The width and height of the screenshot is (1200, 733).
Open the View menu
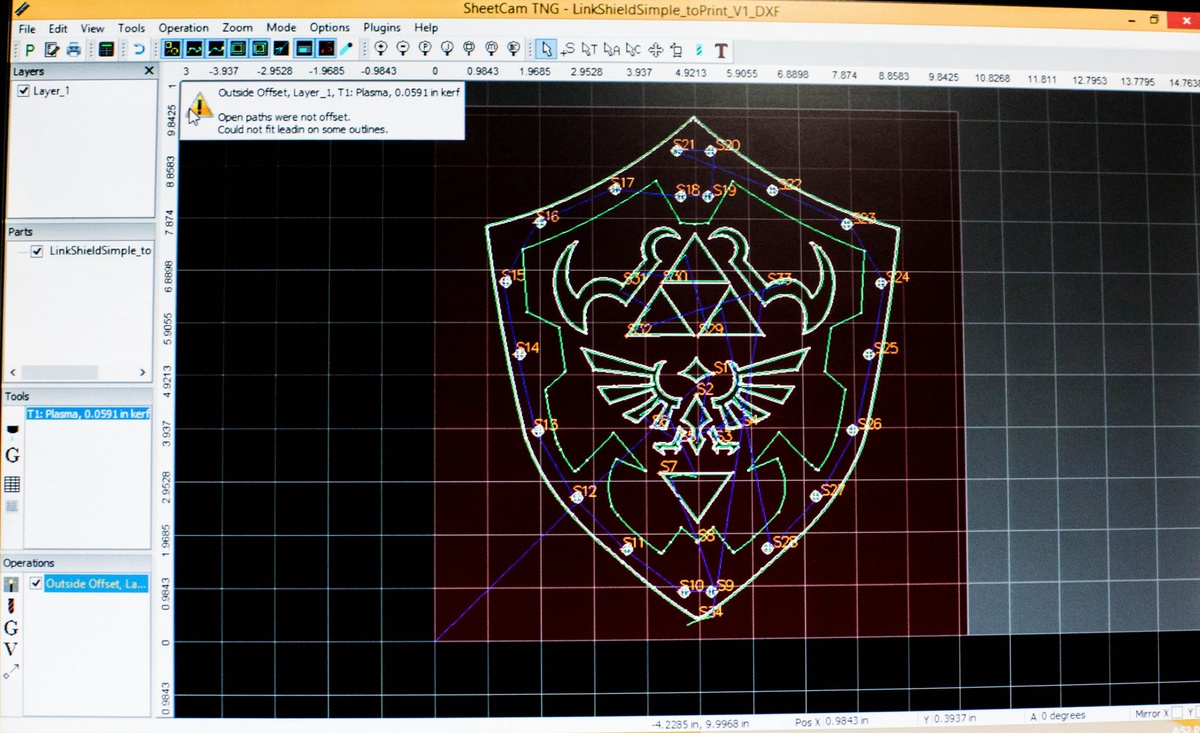[x=92, y=28]
